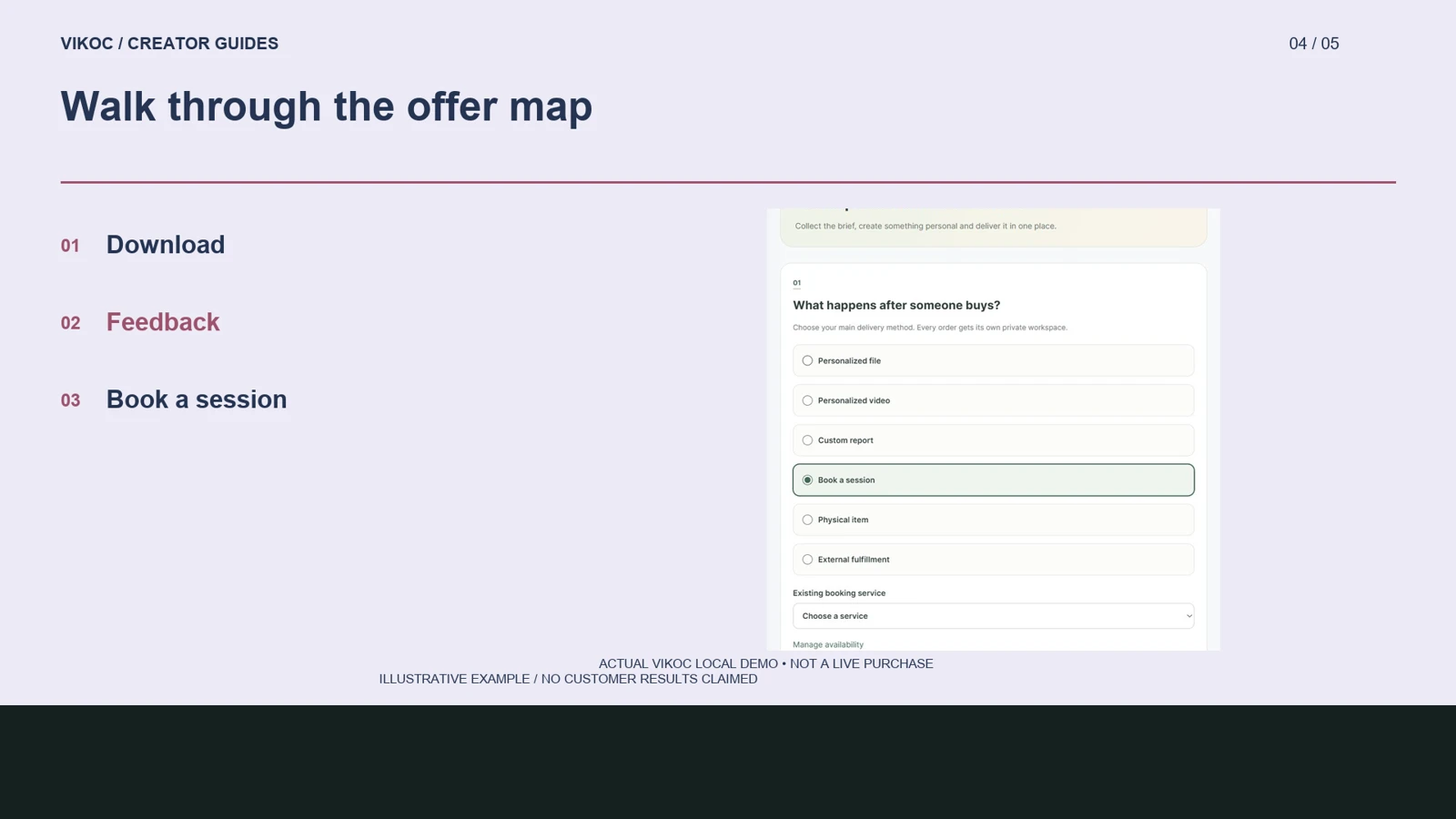
Task: Click 'What happens after someone buys?' heading
Action: [896, 305]
